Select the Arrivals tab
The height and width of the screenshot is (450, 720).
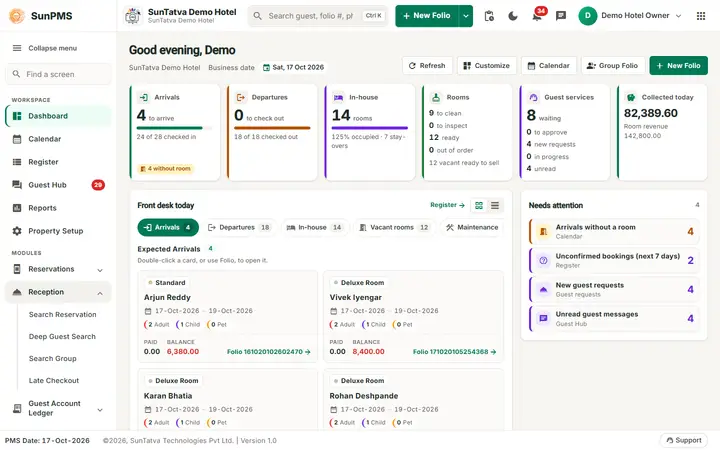coord(168,227)
